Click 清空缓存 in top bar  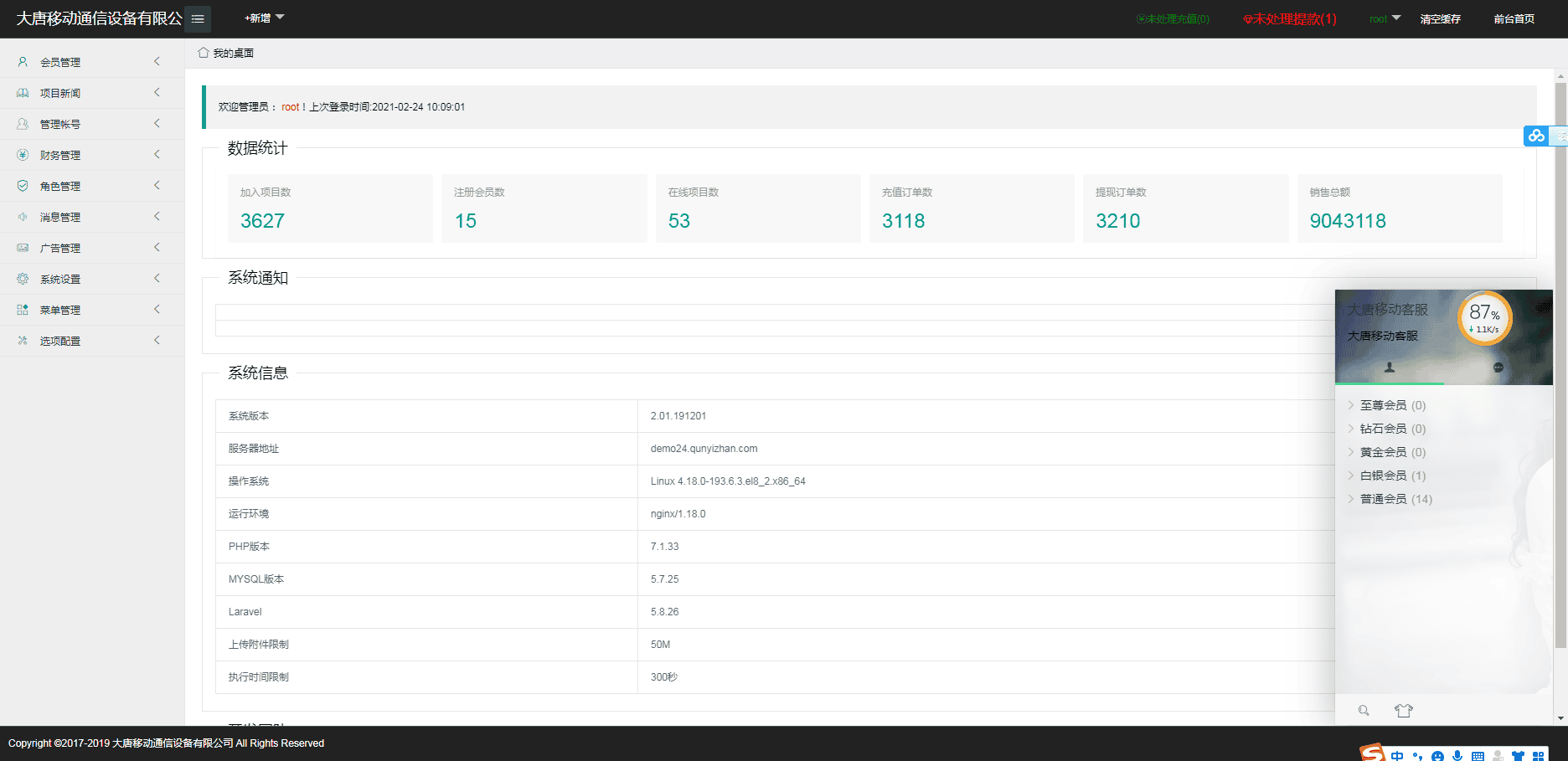[1440, 18]
